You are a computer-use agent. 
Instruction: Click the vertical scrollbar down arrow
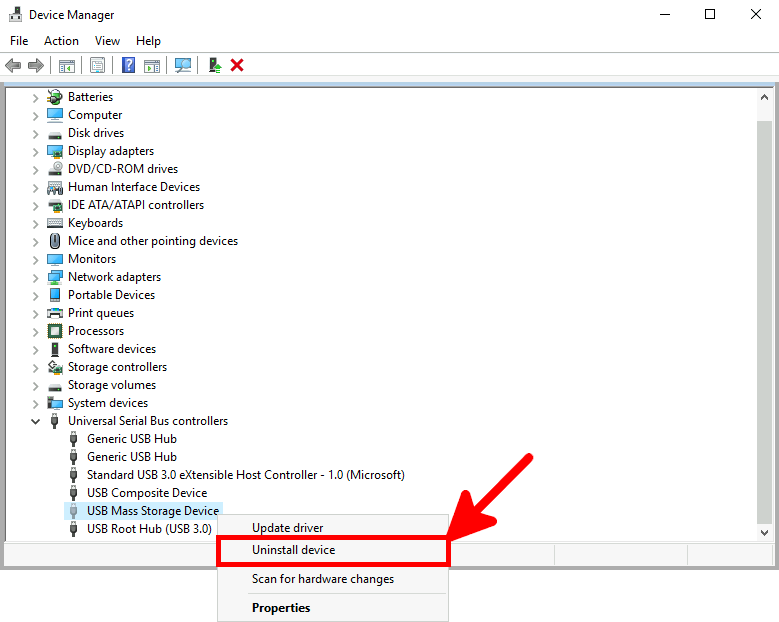click(764, 532)
